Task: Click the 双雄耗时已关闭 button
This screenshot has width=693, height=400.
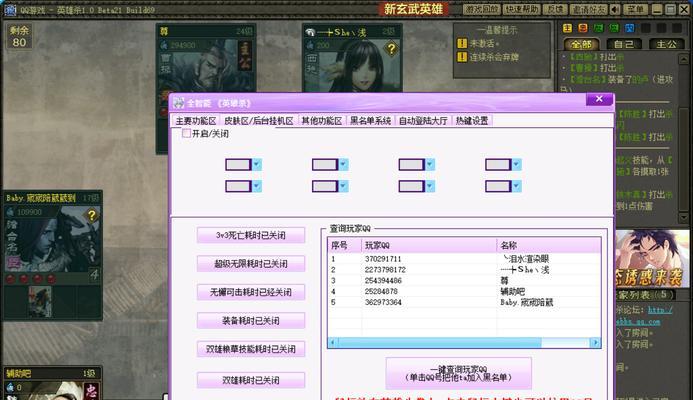Action: [x=251, y=380]
